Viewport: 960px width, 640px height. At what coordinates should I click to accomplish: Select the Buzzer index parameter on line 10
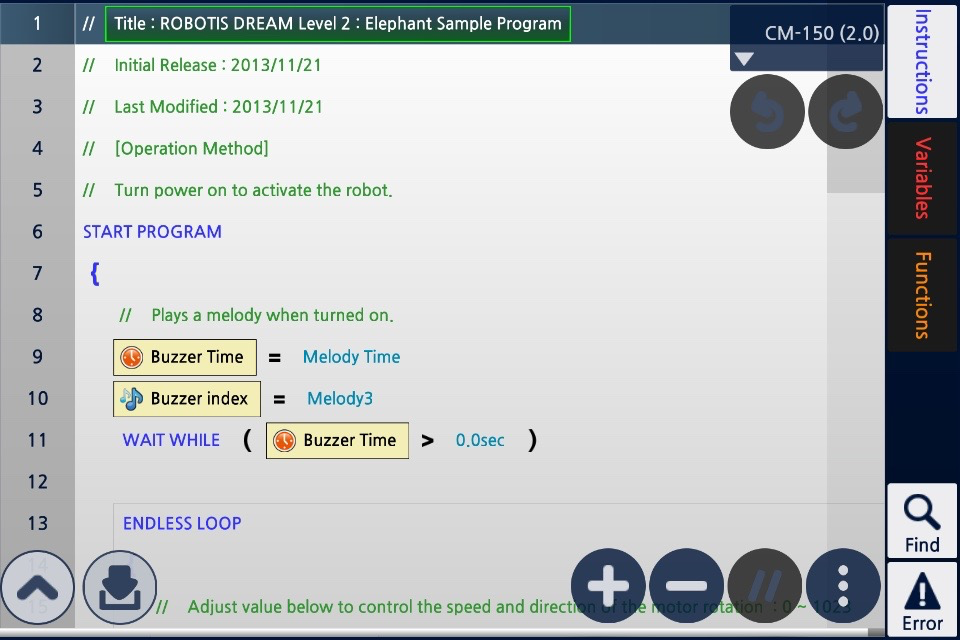click(x=187, y=399)
